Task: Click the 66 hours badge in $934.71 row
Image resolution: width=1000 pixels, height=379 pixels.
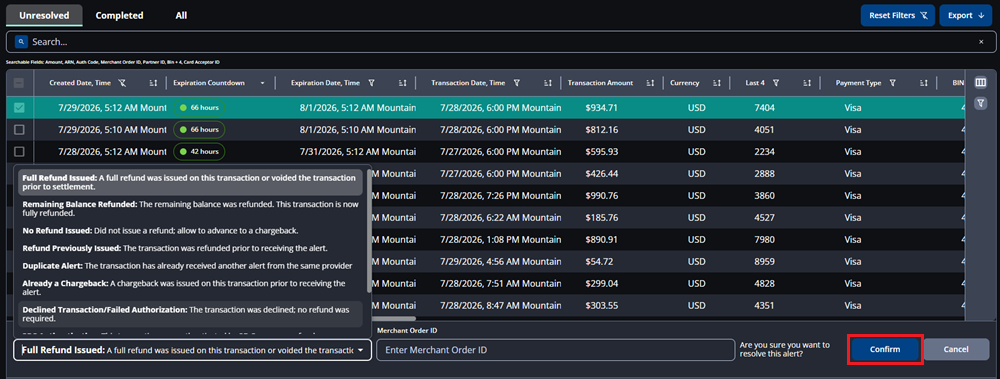Action: (199, 108)
